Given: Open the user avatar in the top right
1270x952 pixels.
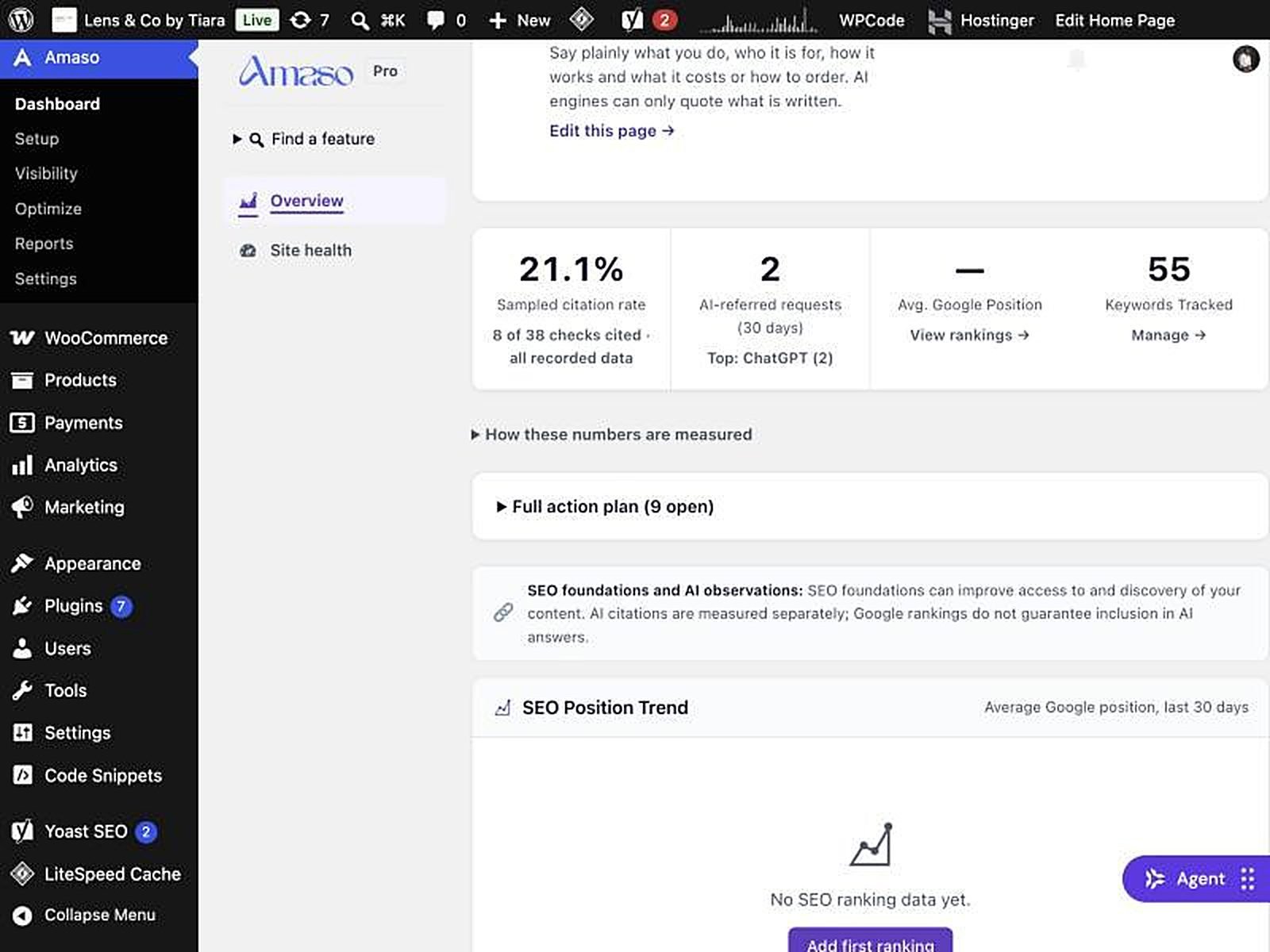Looking at the screenshot, I should 1245,59.
